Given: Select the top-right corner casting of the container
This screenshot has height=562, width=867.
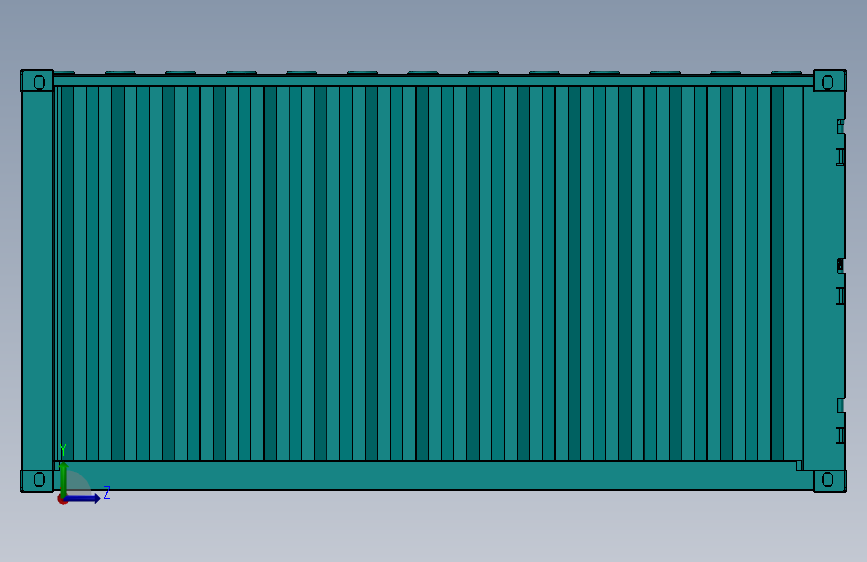Looking at the screenshot, I should 830,81.
